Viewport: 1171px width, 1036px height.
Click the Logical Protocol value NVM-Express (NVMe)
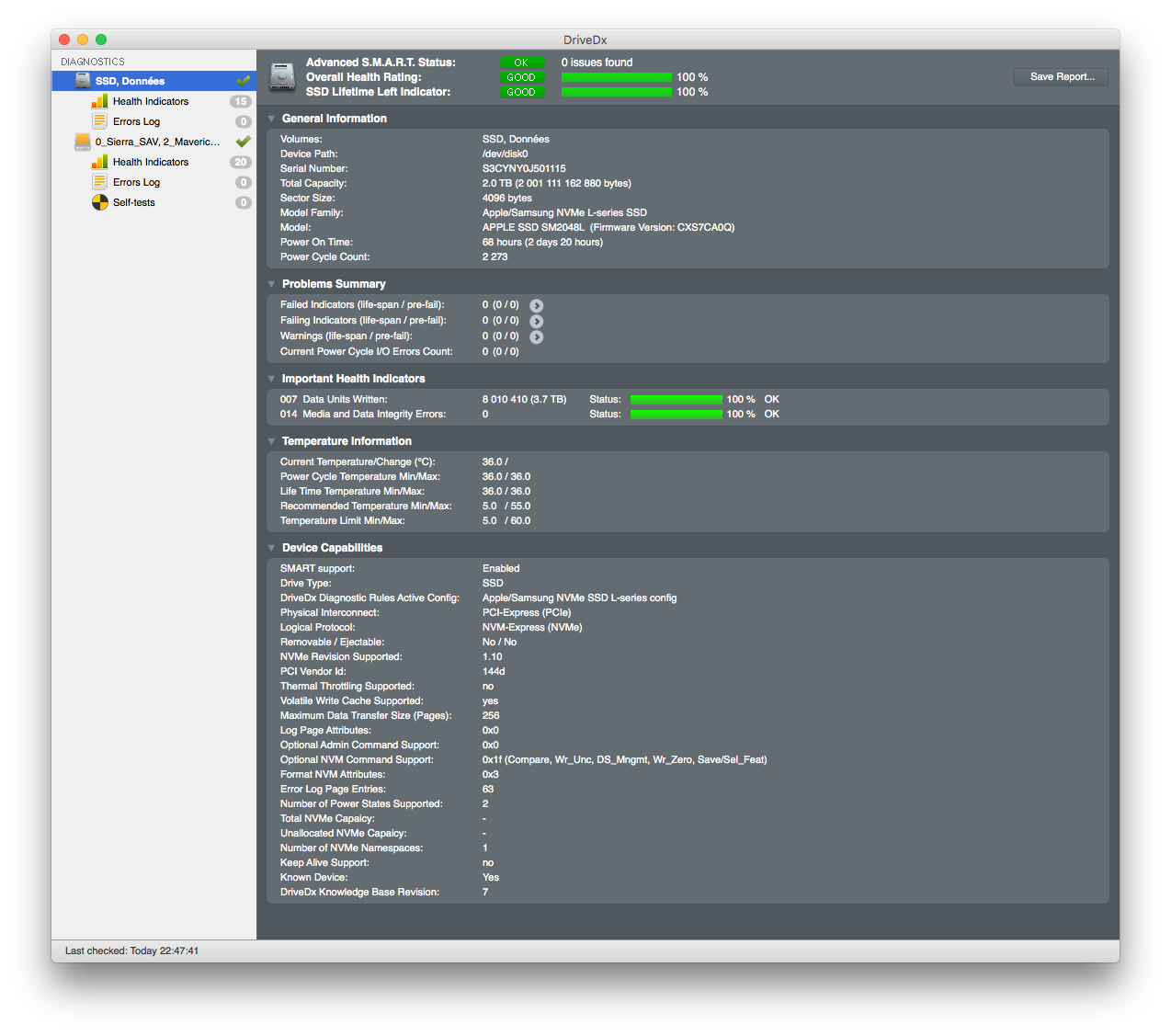tap(532, 627)
